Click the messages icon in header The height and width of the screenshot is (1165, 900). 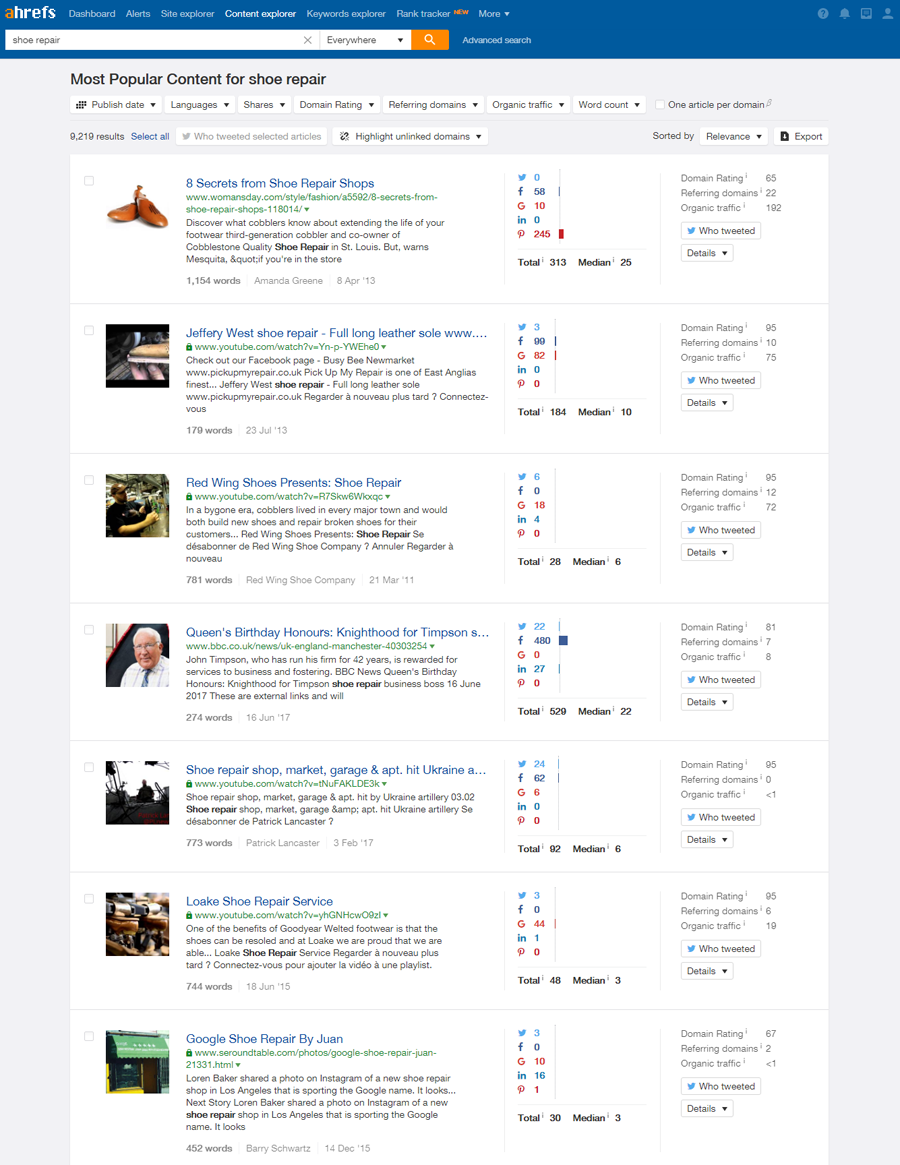866,13
